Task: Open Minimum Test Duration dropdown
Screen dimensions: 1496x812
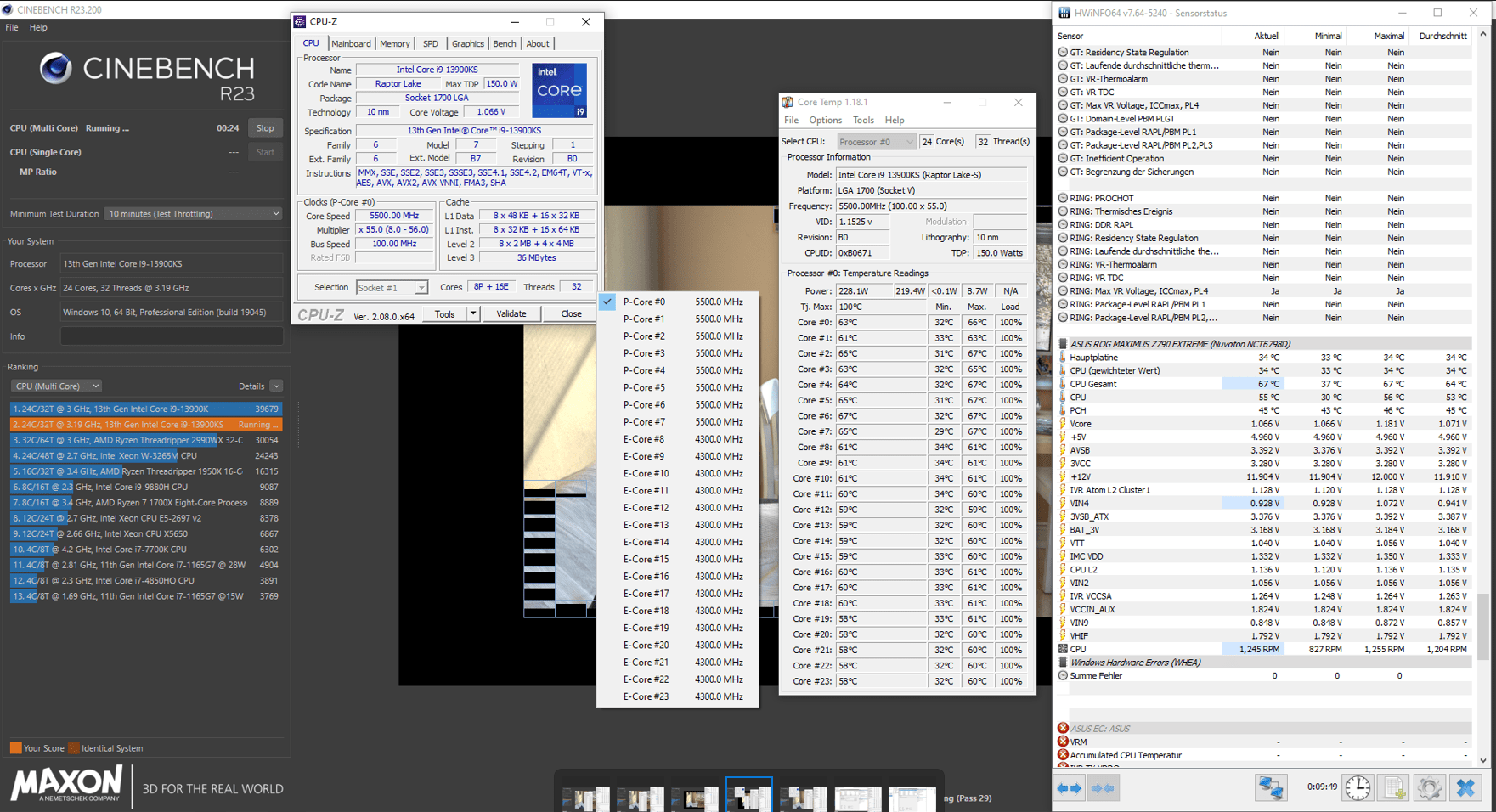Action: pos(193,214)
